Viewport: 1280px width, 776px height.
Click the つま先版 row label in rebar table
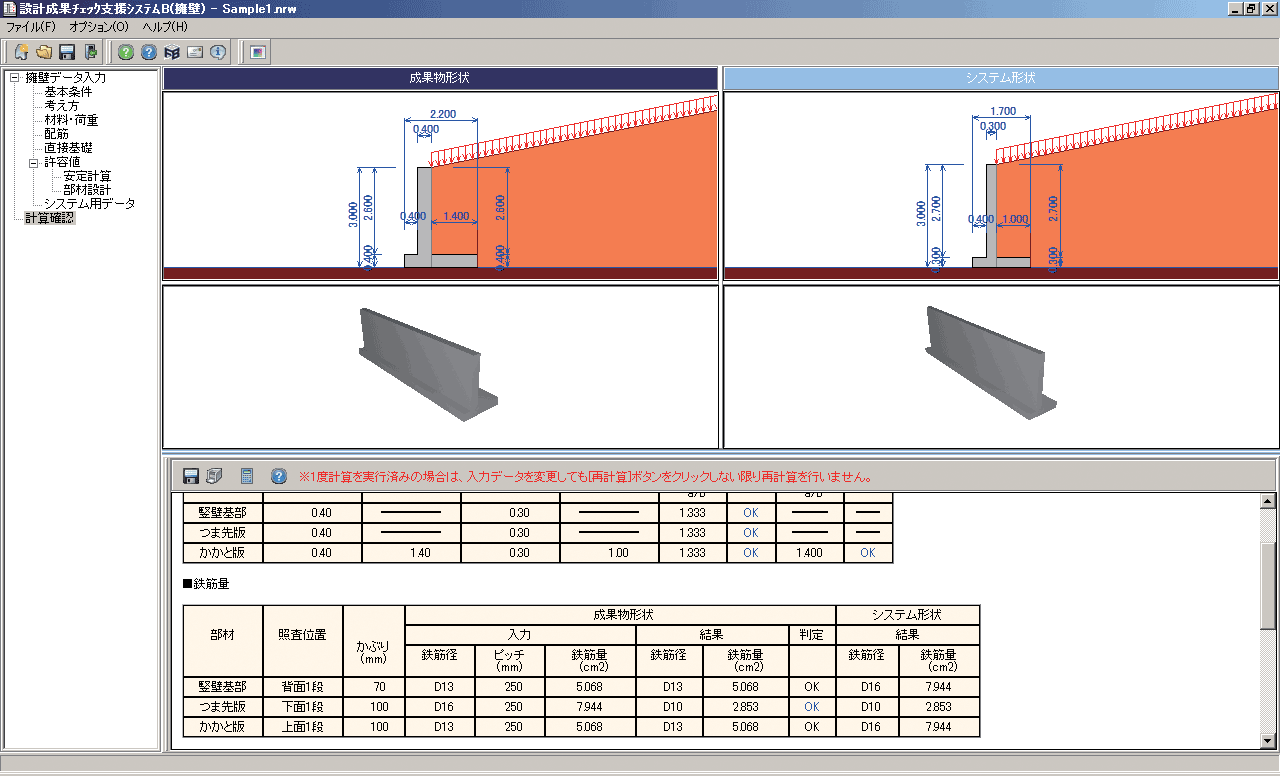click(223, 707)
